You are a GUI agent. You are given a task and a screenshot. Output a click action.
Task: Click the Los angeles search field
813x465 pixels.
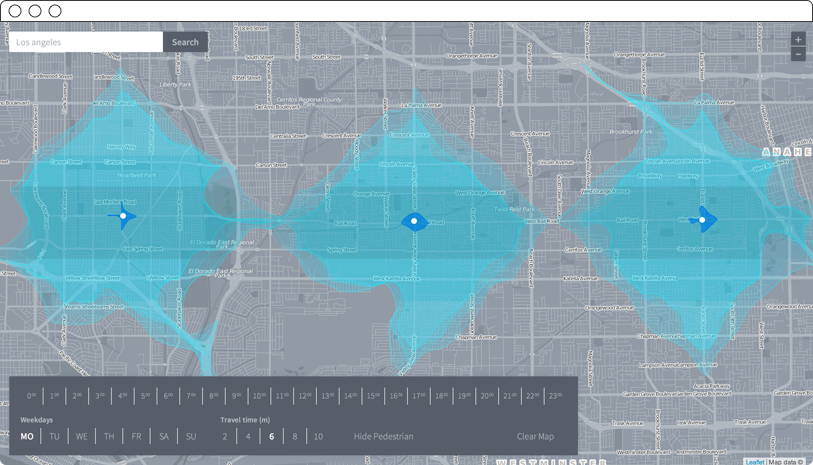click(x=86, y=42)
